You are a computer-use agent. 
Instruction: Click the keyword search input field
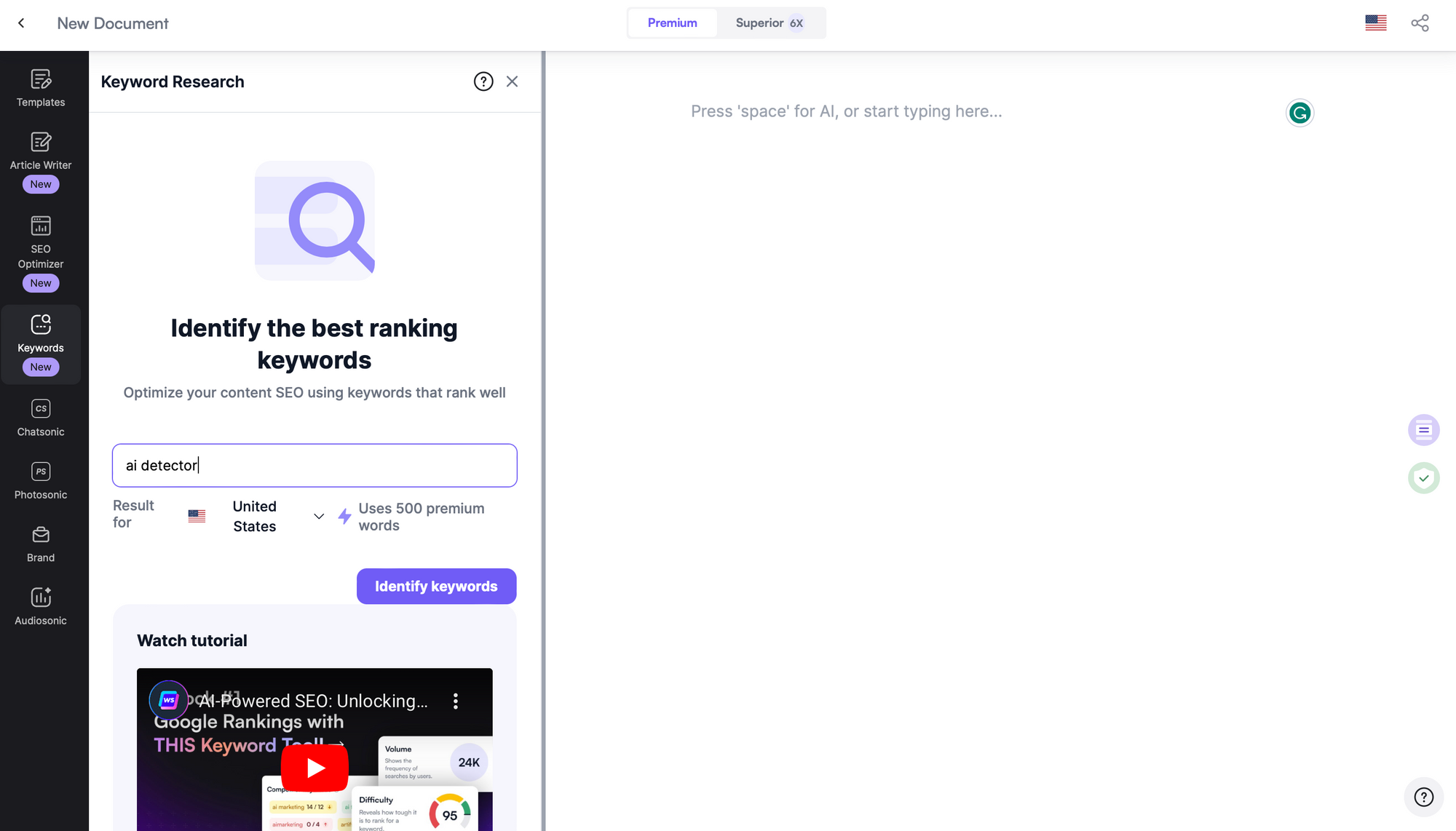314,465
